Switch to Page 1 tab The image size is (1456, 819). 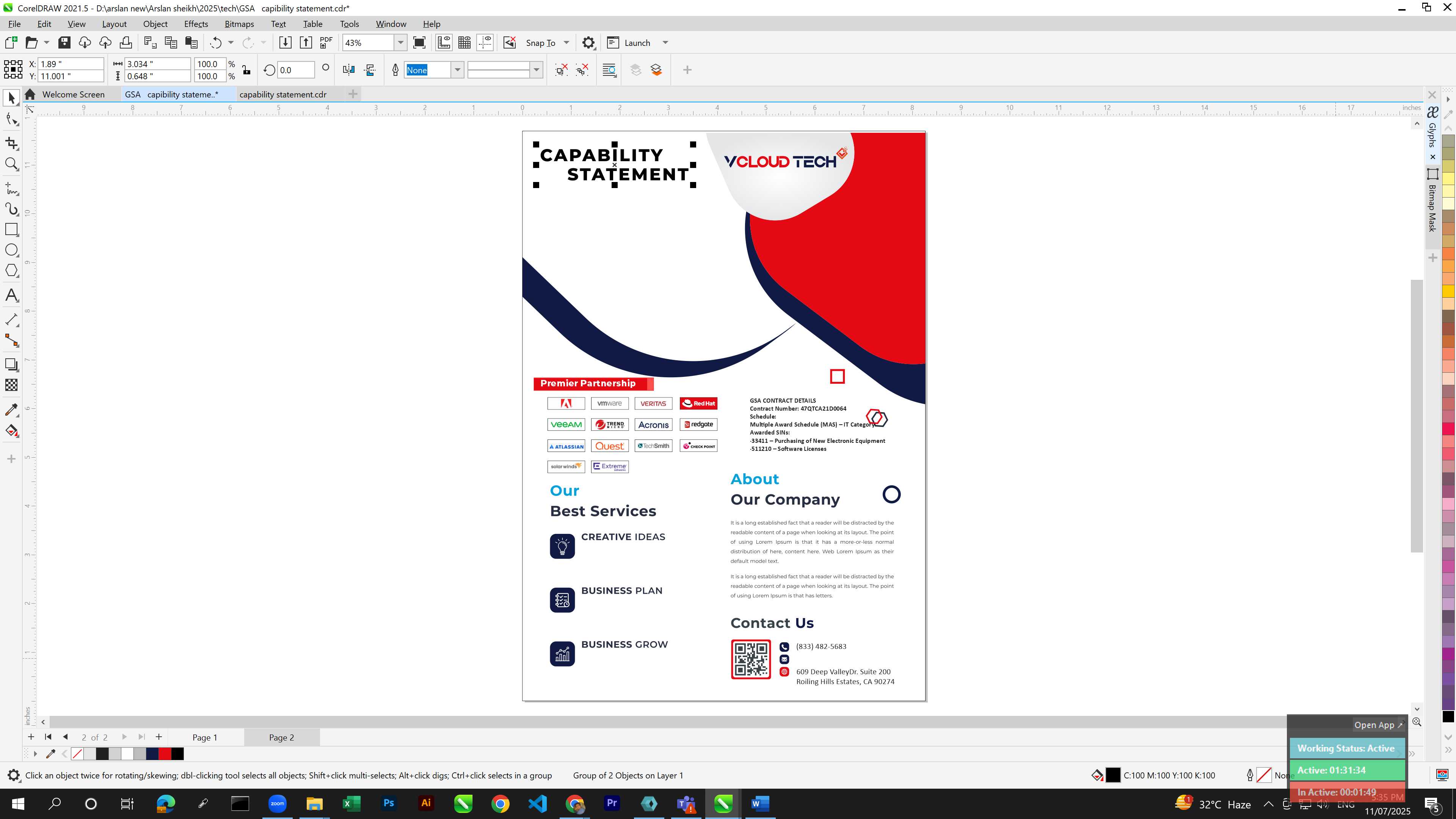click(x=205, y=737)
